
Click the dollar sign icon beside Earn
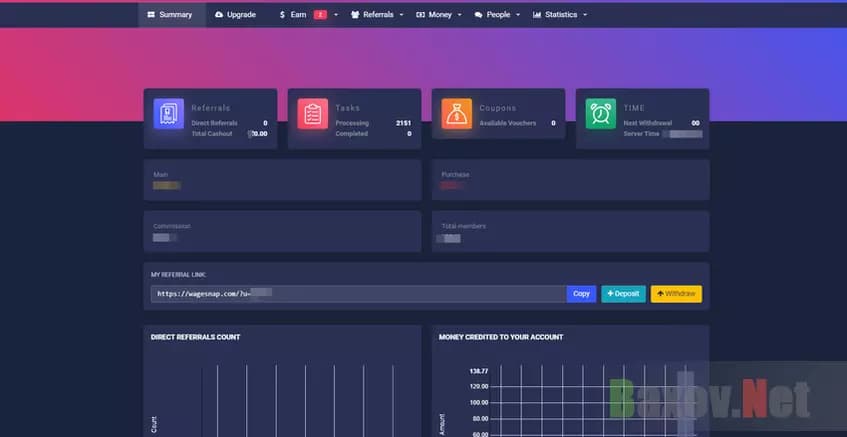tap(283, 15)
